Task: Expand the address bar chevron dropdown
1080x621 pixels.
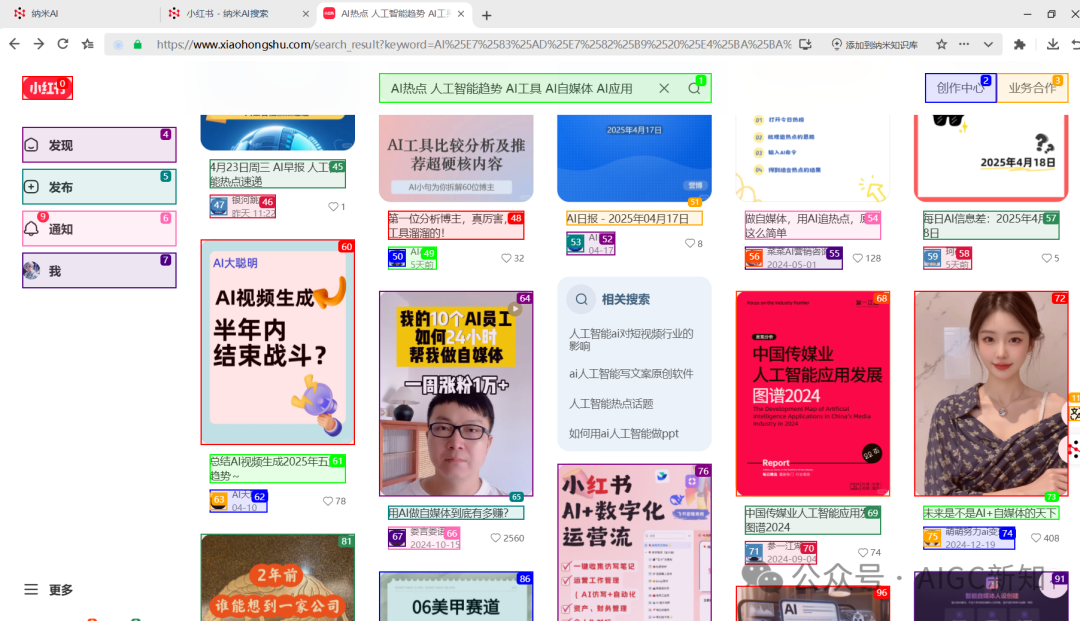Action: point(988,44)
